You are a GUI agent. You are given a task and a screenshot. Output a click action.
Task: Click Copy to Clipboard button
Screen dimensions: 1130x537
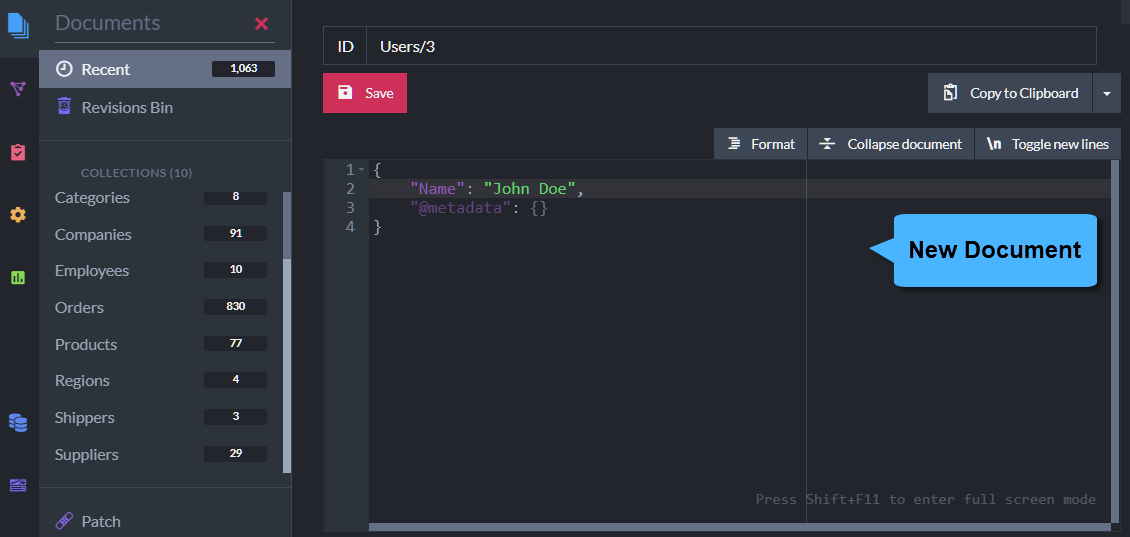[x=1010, y=93]
